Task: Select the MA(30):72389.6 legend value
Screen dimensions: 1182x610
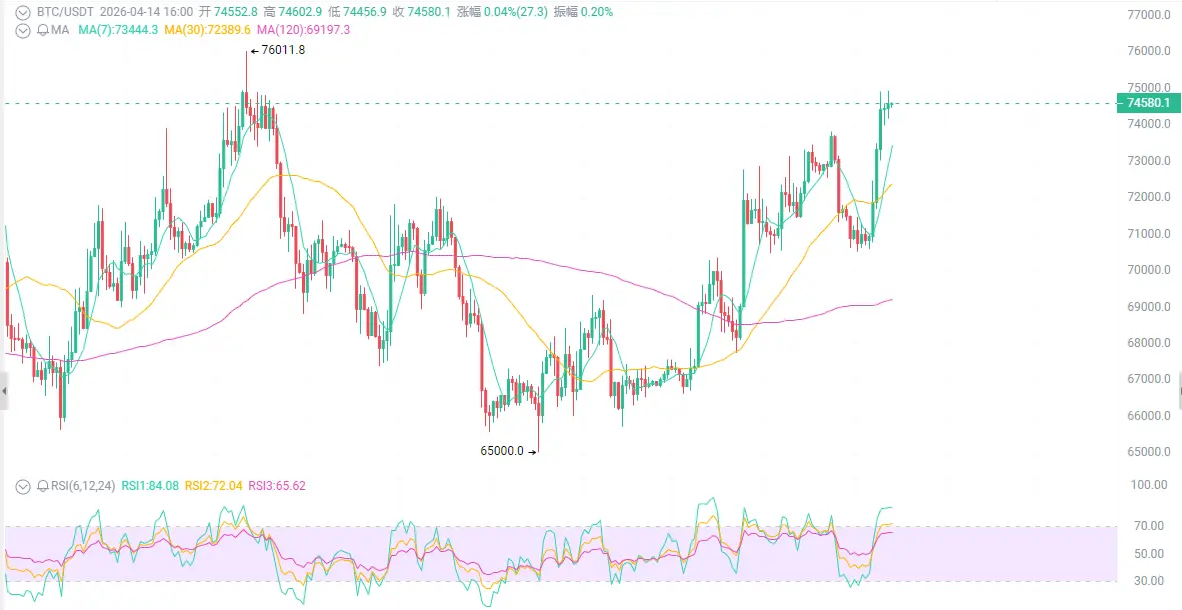Action: [207, 30]
